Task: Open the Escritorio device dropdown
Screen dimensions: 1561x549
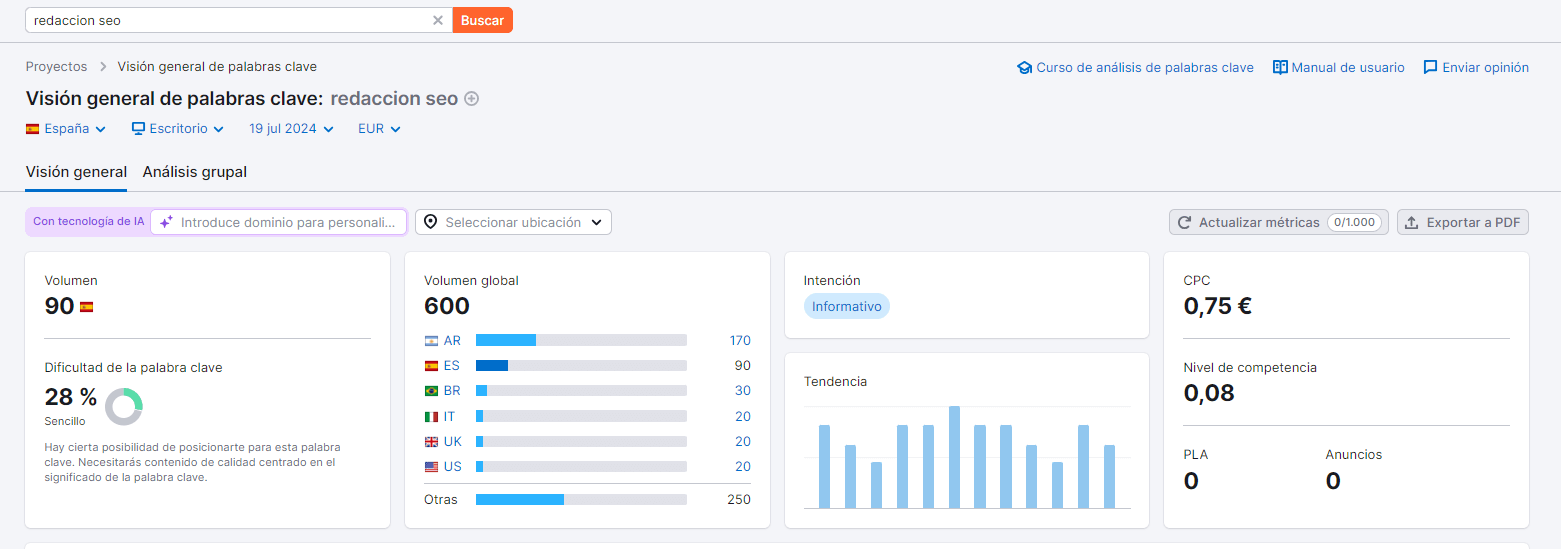Action: tap(178, 129)
